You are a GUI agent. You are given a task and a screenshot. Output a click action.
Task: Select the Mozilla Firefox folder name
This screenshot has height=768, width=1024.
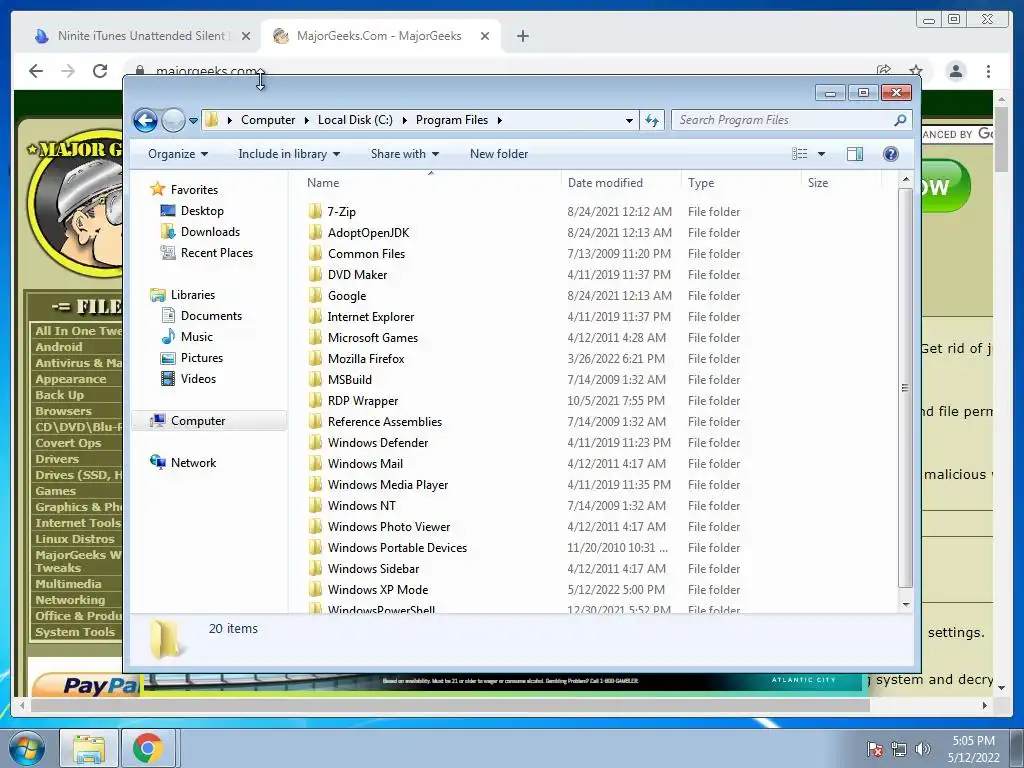click(x=366, y=359)
